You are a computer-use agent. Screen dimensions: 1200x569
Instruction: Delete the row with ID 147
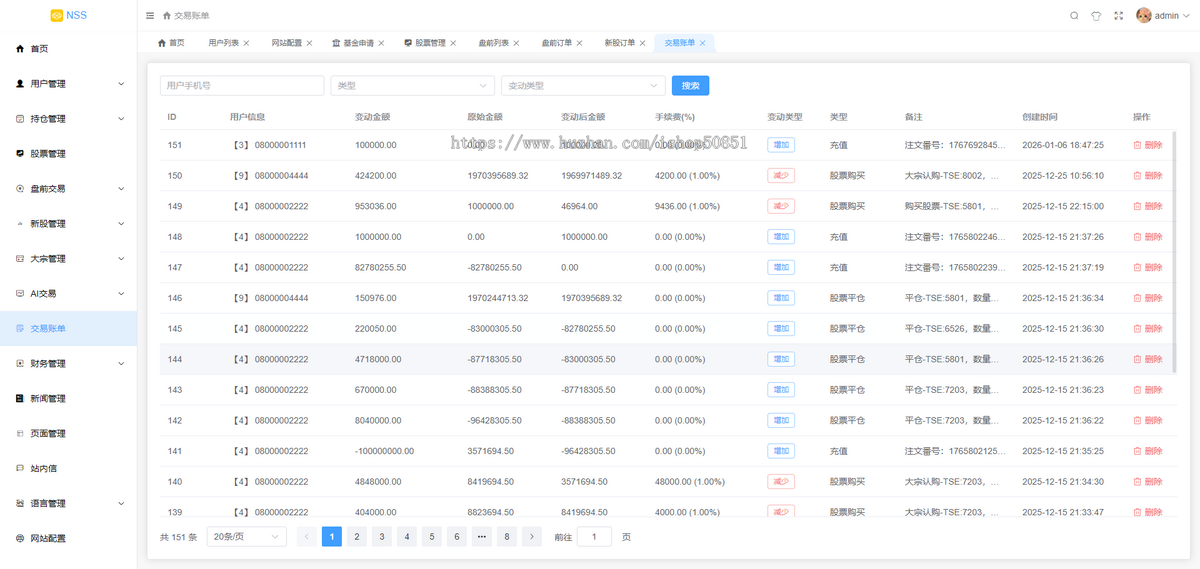(1148, 268)
